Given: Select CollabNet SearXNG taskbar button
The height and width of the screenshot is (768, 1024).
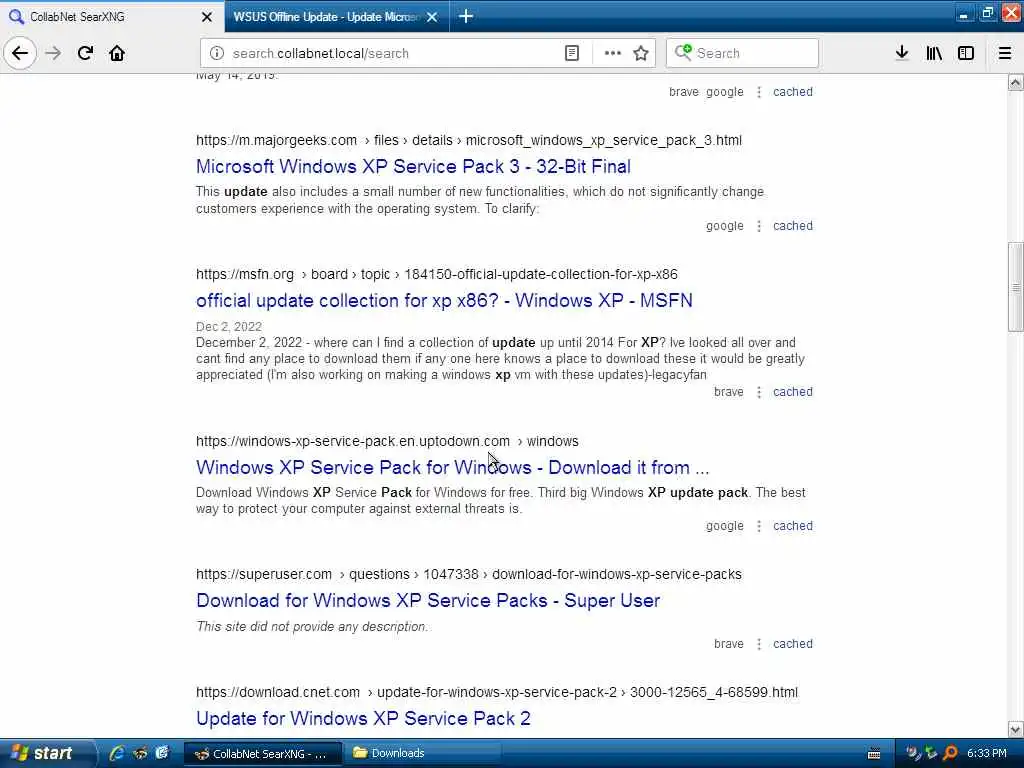Looking at the screenshot, I should [263, 753].
